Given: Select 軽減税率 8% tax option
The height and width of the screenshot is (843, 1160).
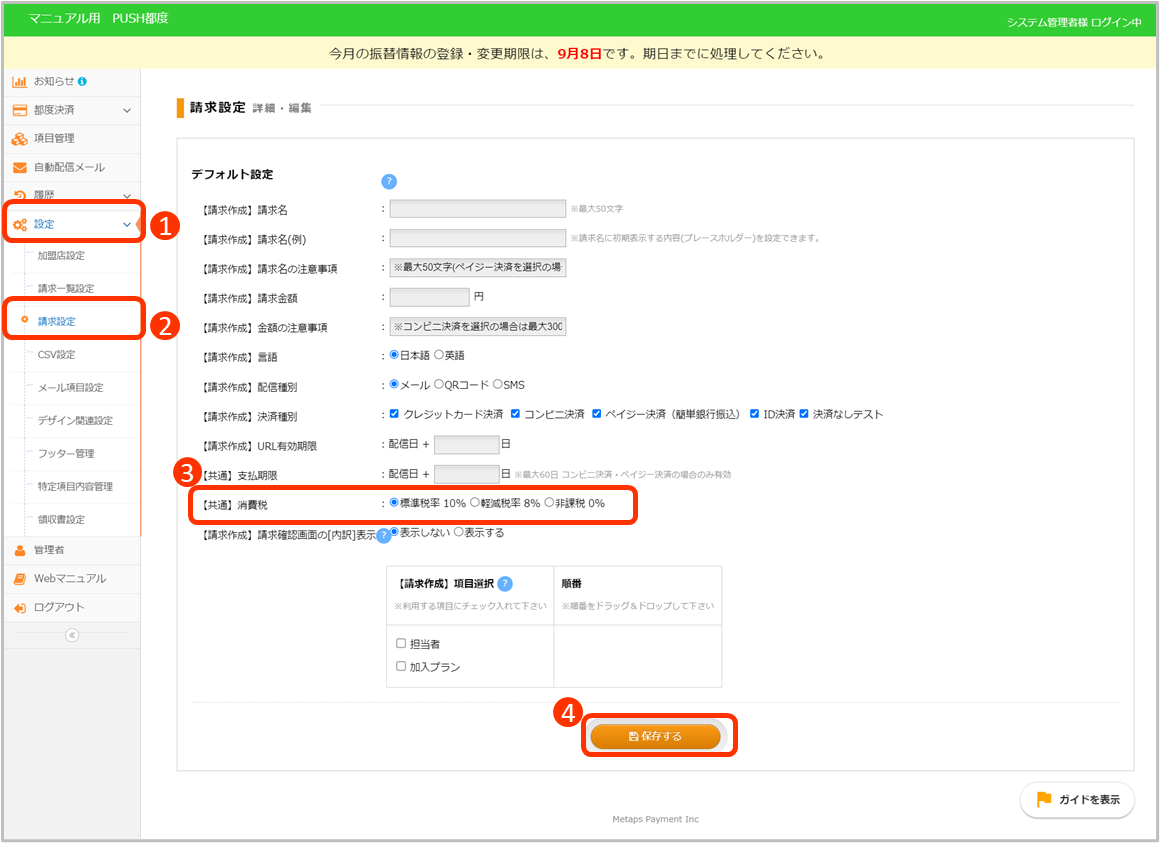Looking at the screenshot, I should click(475, 503).
